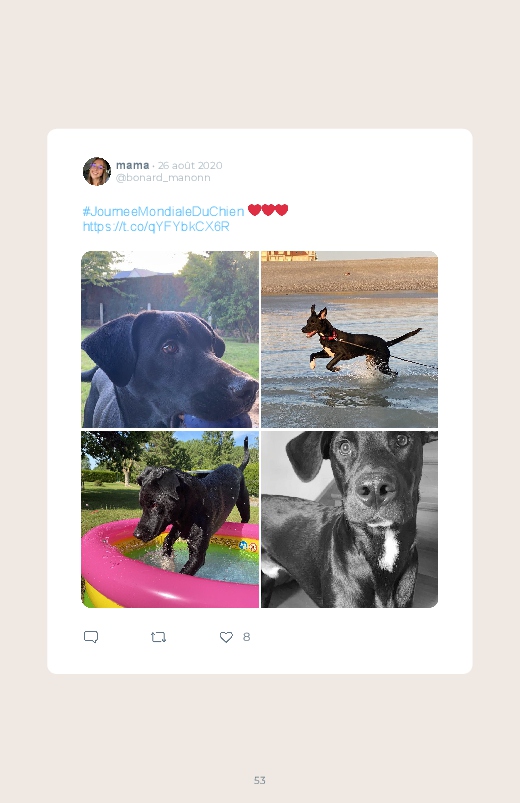Like the tweet with heart icon
Viewport: 520px width, 803px height.
(226, 637)
